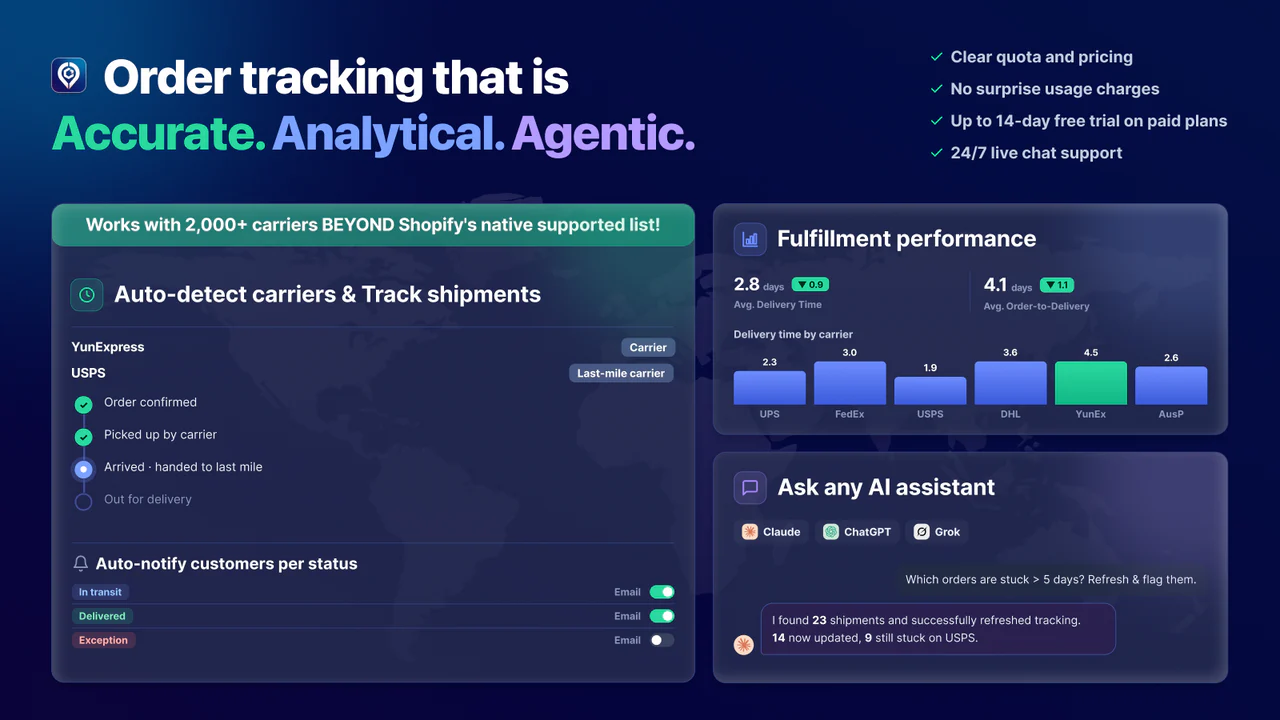Click checkmark beside Clear quota and pricing
The height and width of the screenshot is (720, 1280).
pyautogui.click(x=937, y=57)
